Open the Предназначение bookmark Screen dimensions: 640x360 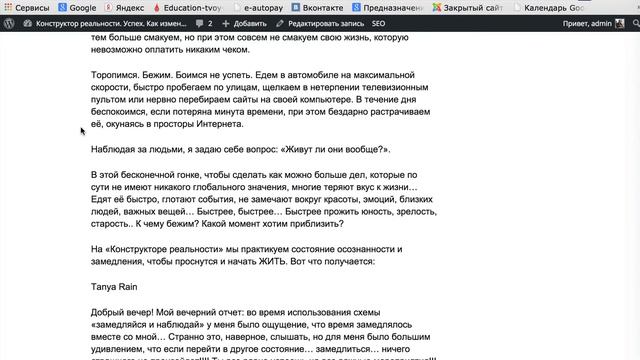388,8
